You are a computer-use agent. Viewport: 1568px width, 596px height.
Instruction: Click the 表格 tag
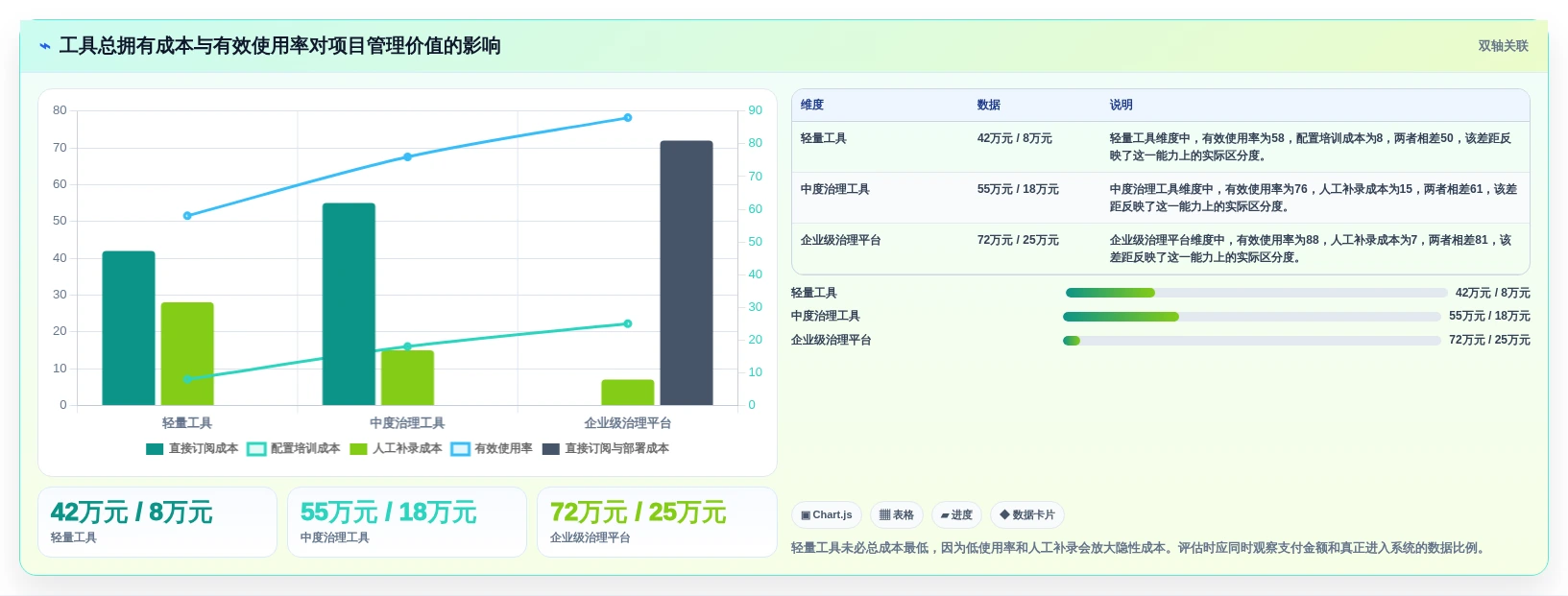click(897, 515)
